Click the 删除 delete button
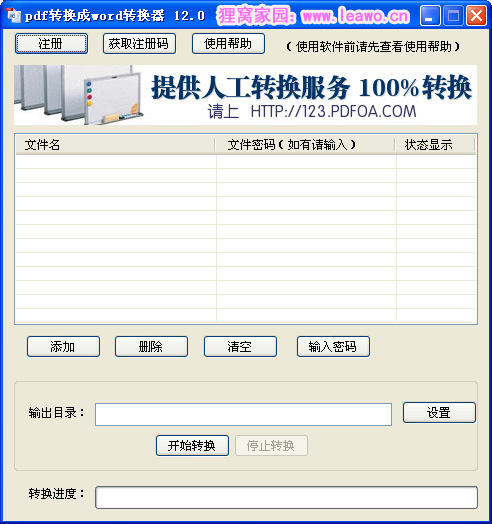 pyautogui.click(x=151, y=347)
